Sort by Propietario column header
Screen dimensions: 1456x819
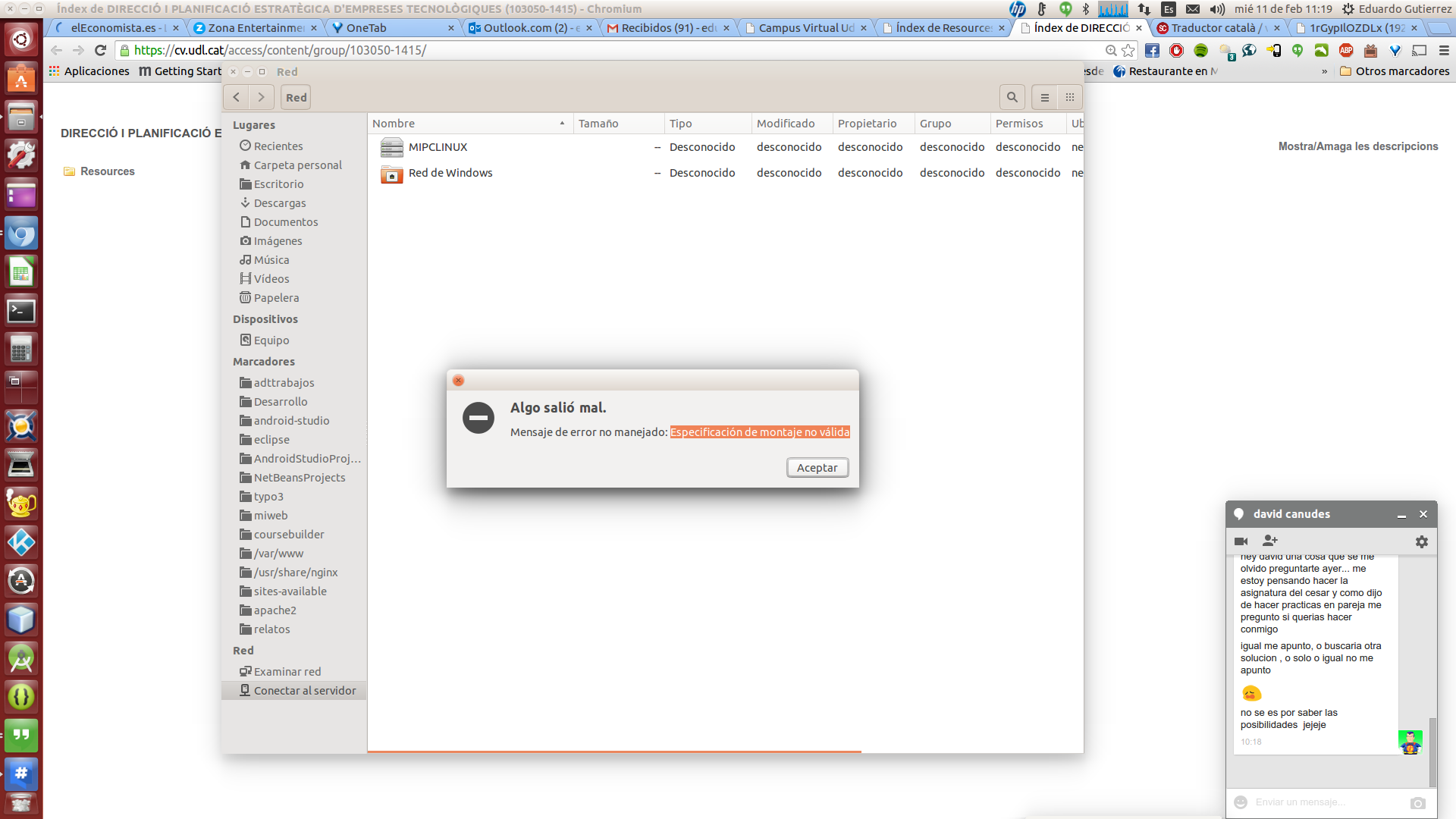[874, 124]
